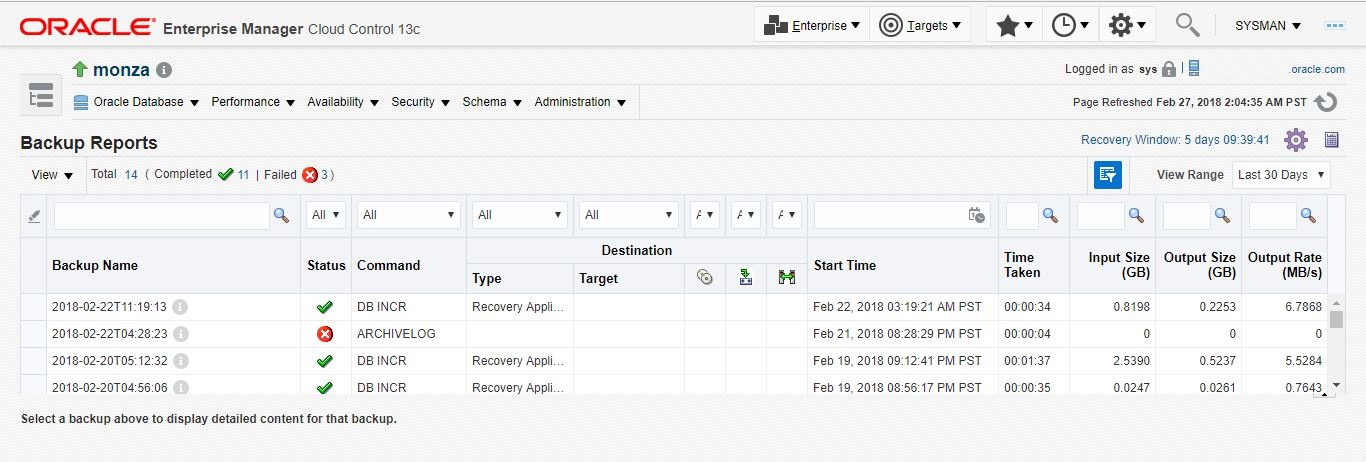Filter by Failed 3 link
The height and width of the screenshot is (462, 1366).
(324, 174)
